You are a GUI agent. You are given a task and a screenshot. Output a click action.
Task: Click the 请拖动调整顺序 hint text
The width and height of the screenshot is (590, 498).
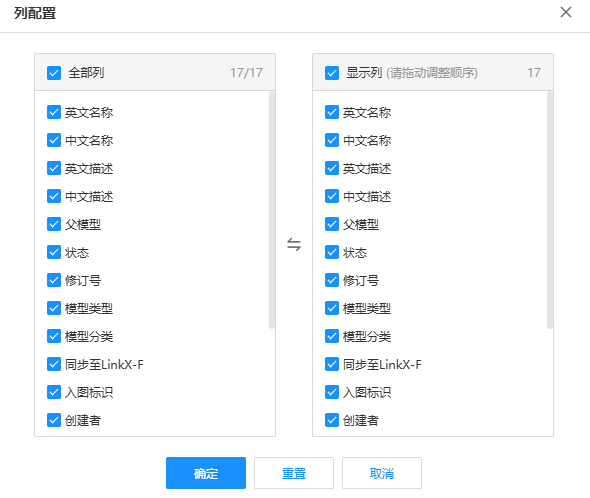point(432,73)
